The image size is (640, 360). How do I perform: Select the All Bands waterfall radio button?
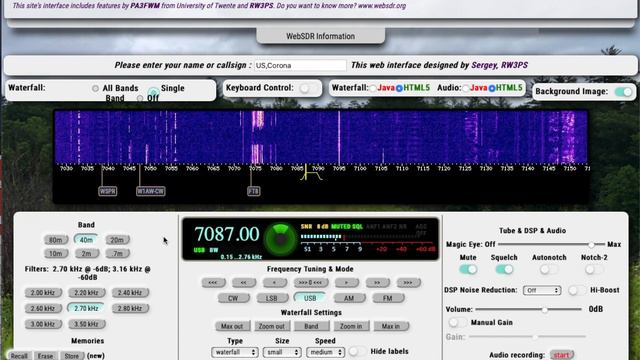[95, 88]
